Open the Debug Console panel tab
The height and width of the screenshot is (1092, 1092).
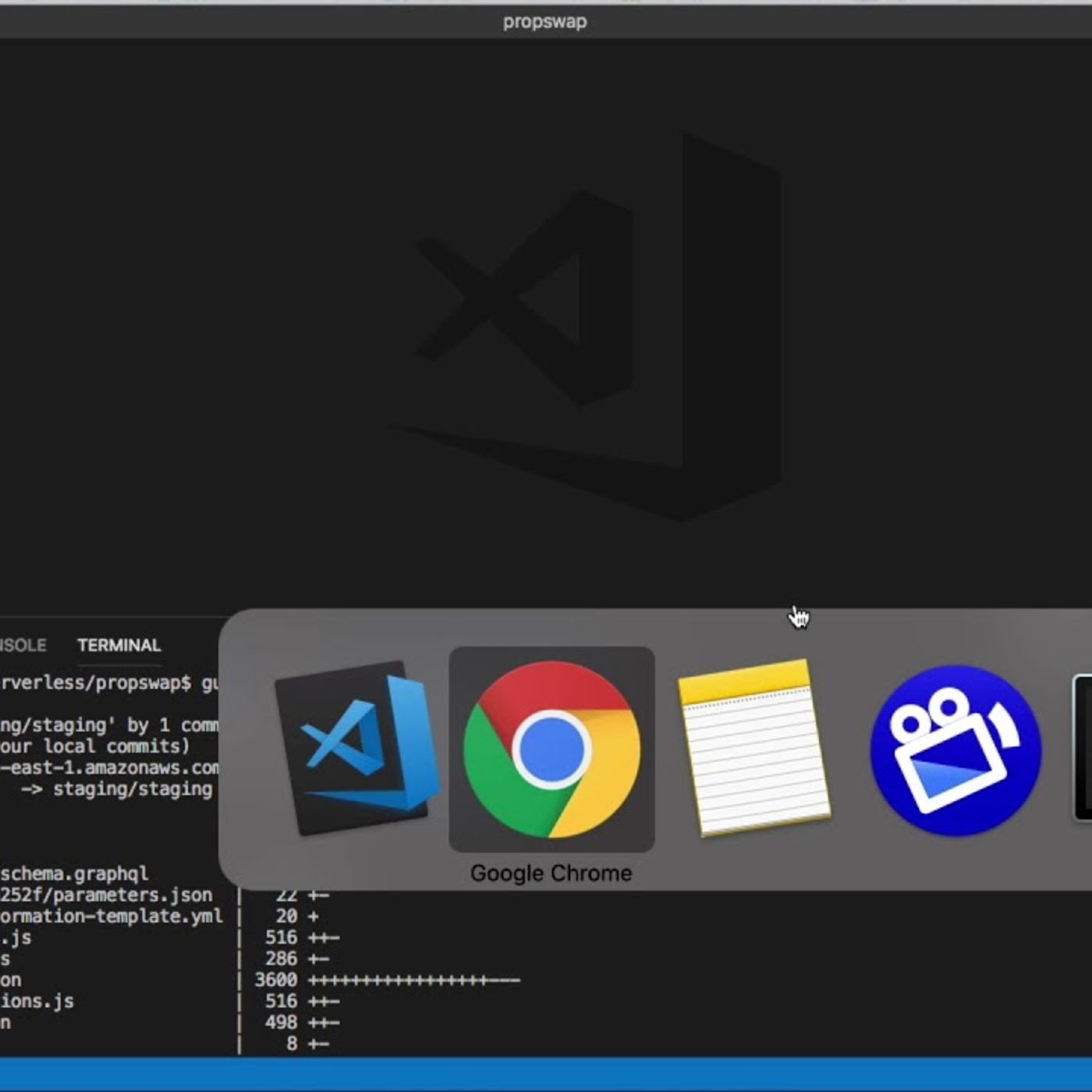pyautogui.click(x=22, y=645)
